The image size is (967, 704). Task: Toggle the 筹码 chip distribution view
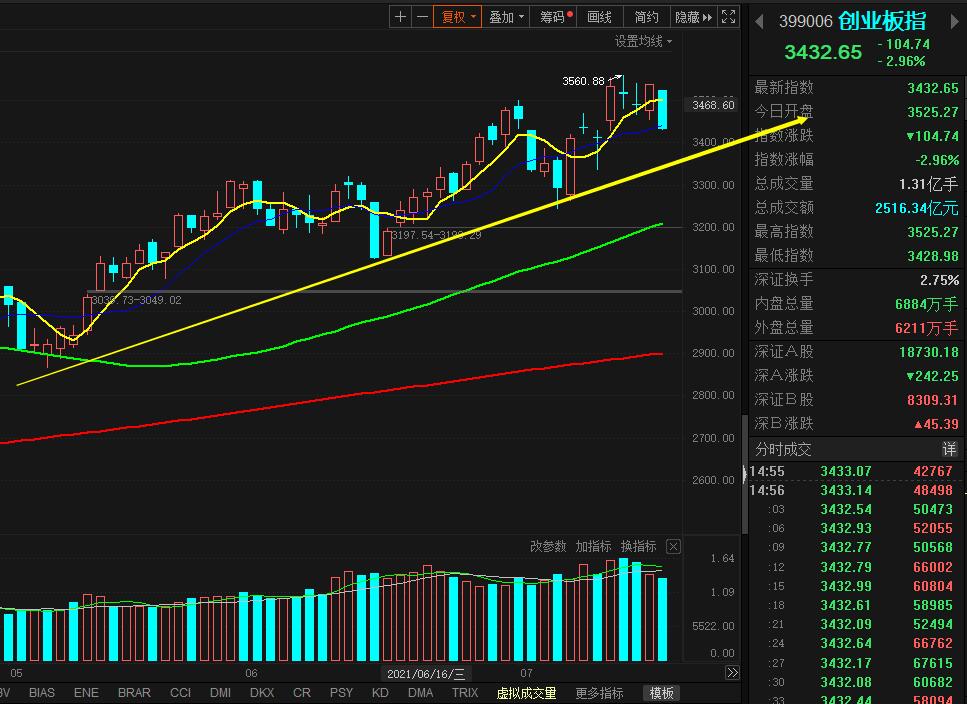555,17
